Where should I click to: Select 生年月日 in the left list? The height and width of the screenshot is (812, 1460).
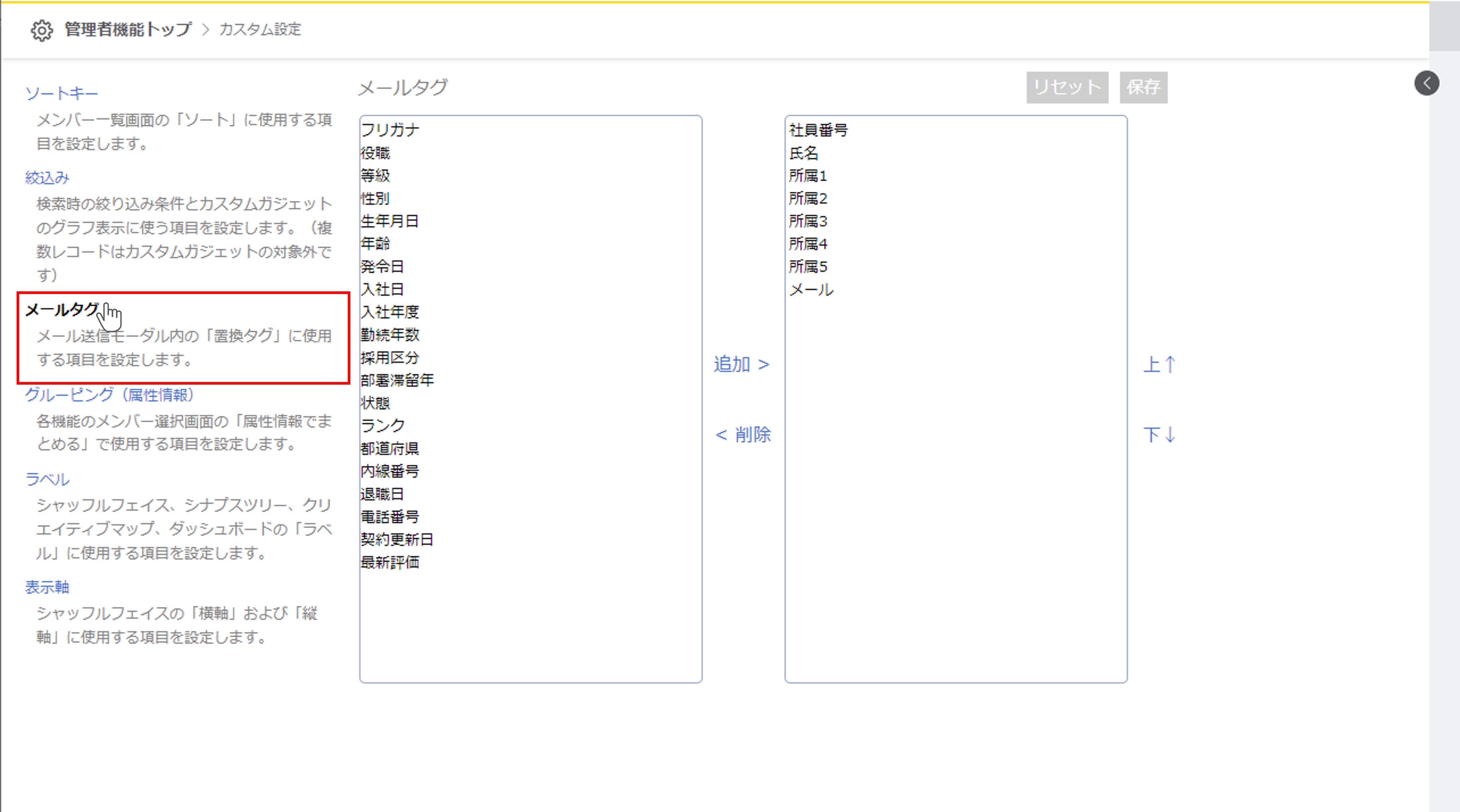390,221
